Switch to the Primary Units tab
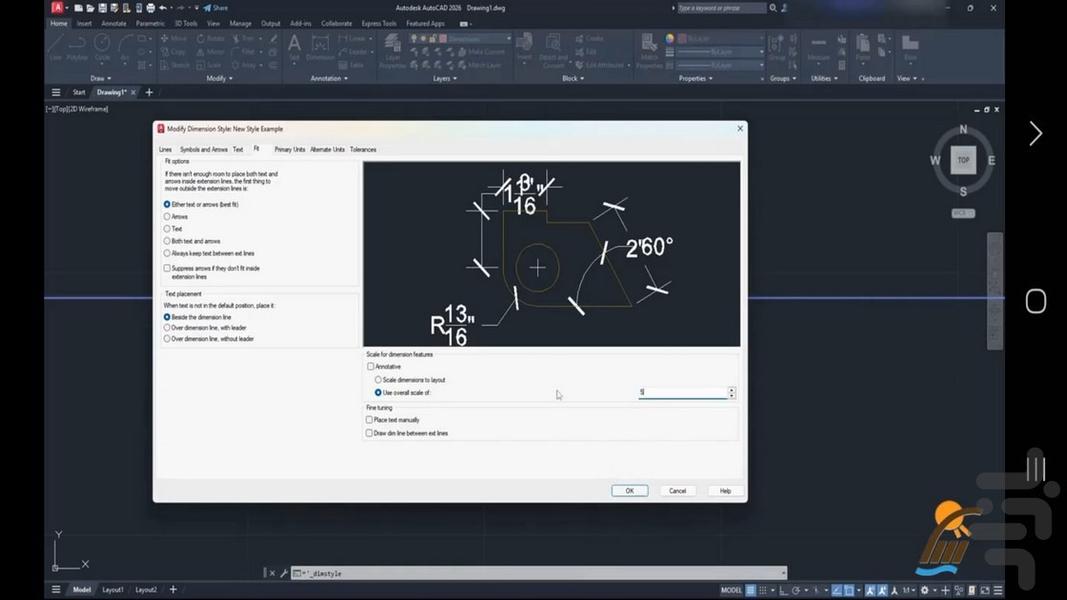This screenshot has width=1067, height=600. coord(289,150)
